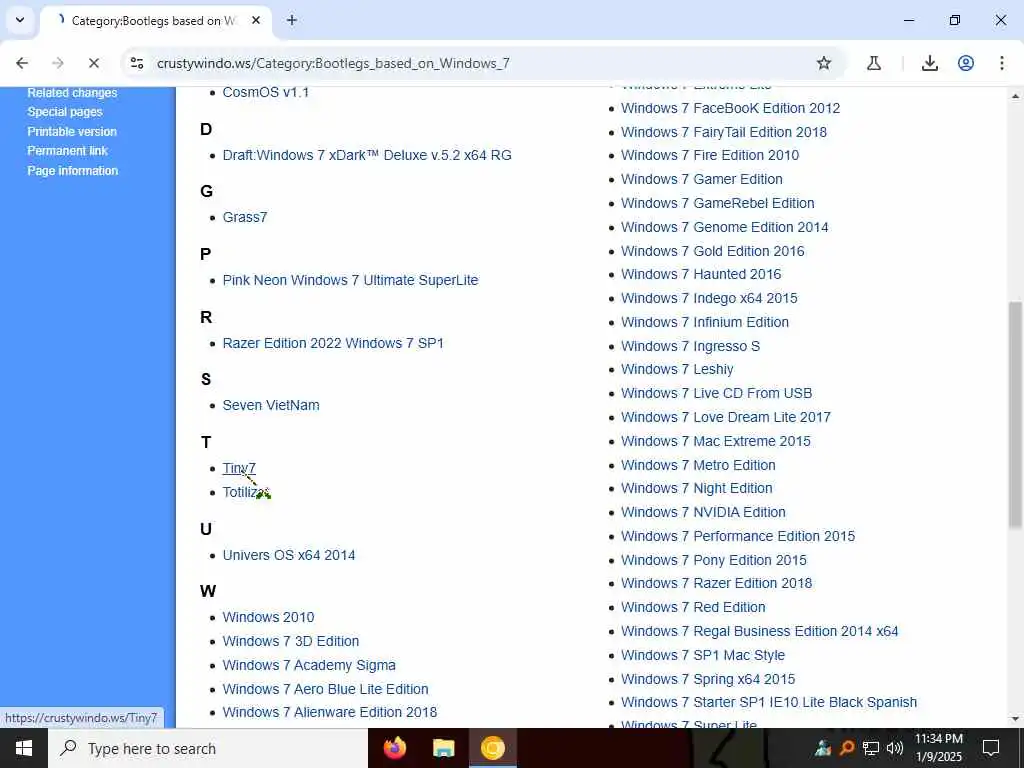Open Windows 7 Live CD From USB

[x=716, y=394]
